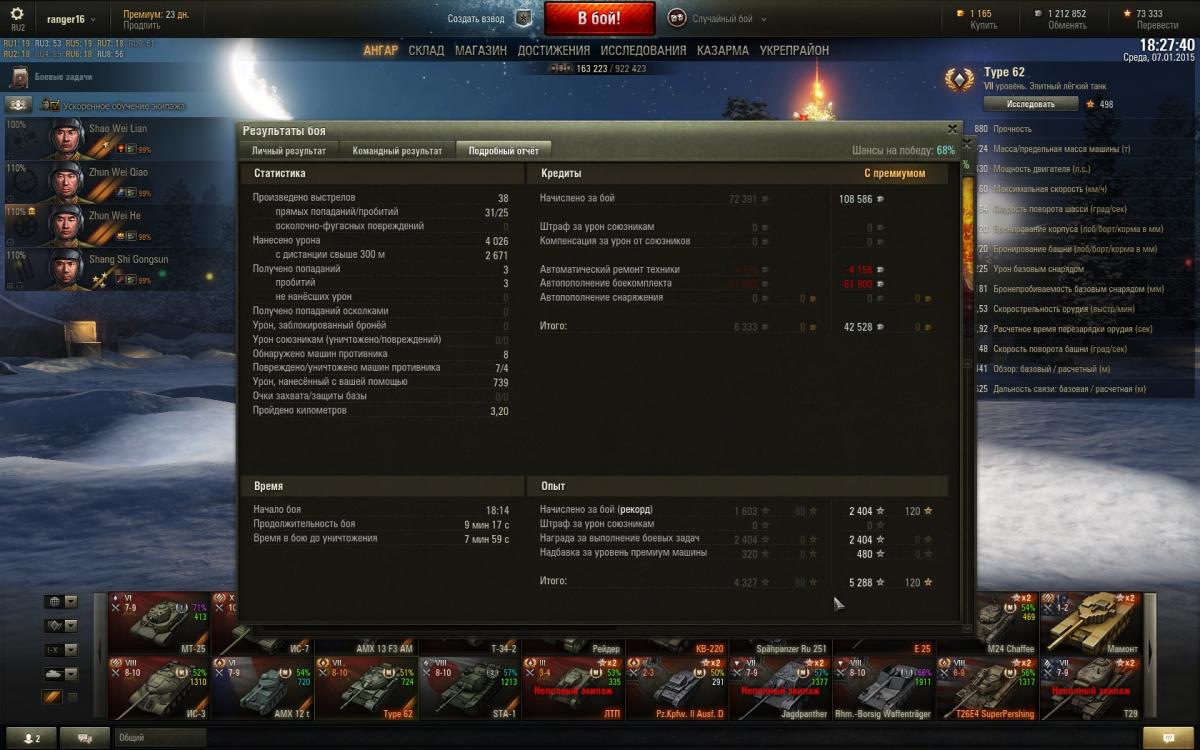The width and height of the screenshot is (1200, 750).
Task: Click the star icon above Перевести
Action: click(x=1128, y=13)
